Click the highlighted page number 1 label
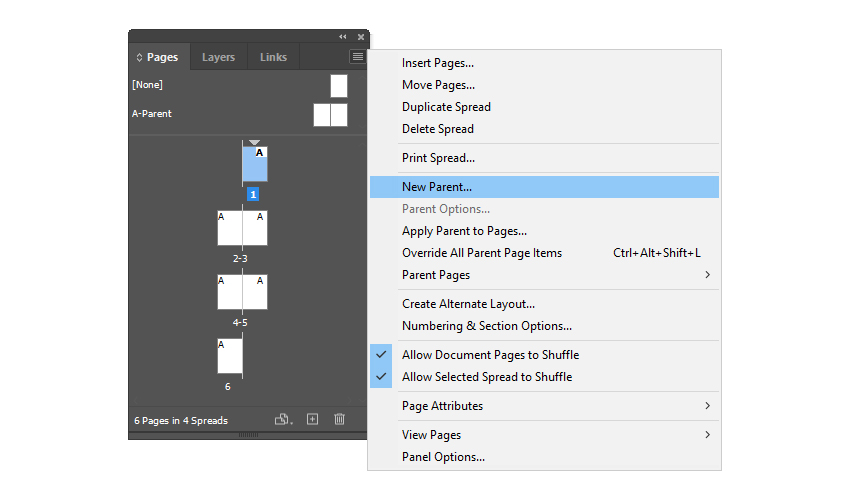The width and height of the screenshot is (850, 500). click(253, 194)
